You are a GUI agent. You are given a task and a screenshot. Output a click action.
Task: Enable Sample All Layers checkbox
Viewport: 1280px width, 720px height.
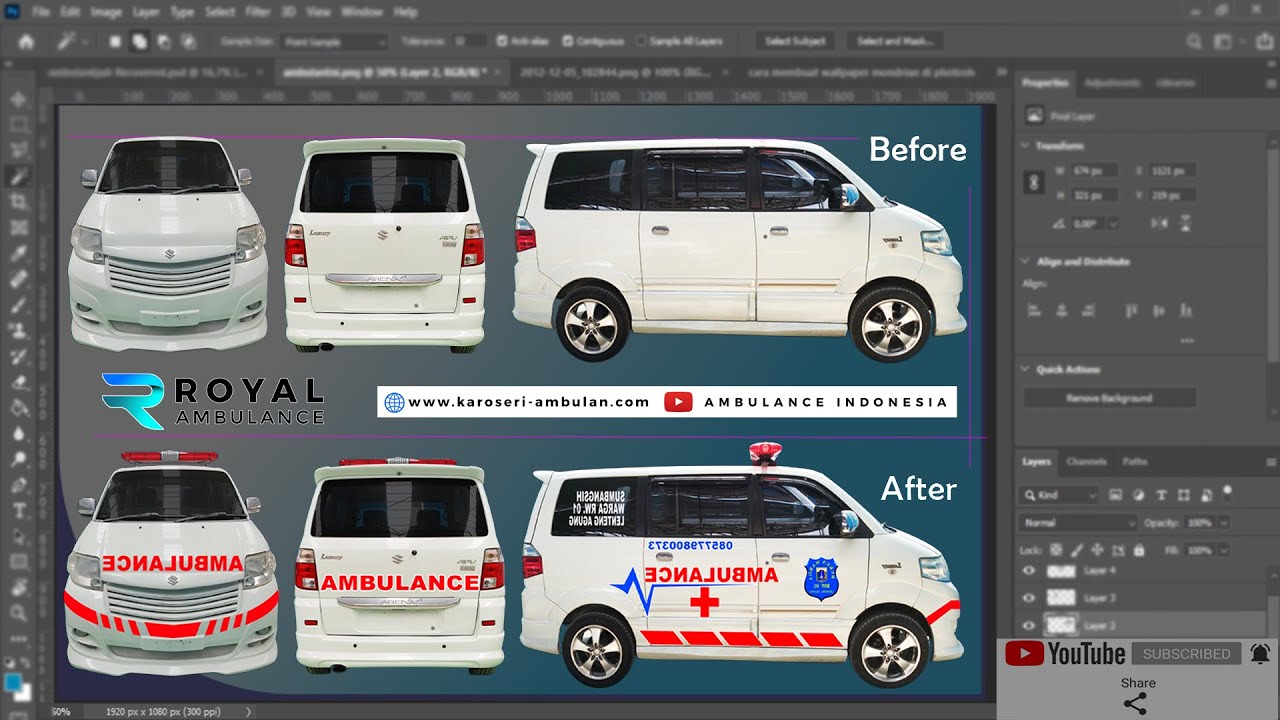point(641,42)
